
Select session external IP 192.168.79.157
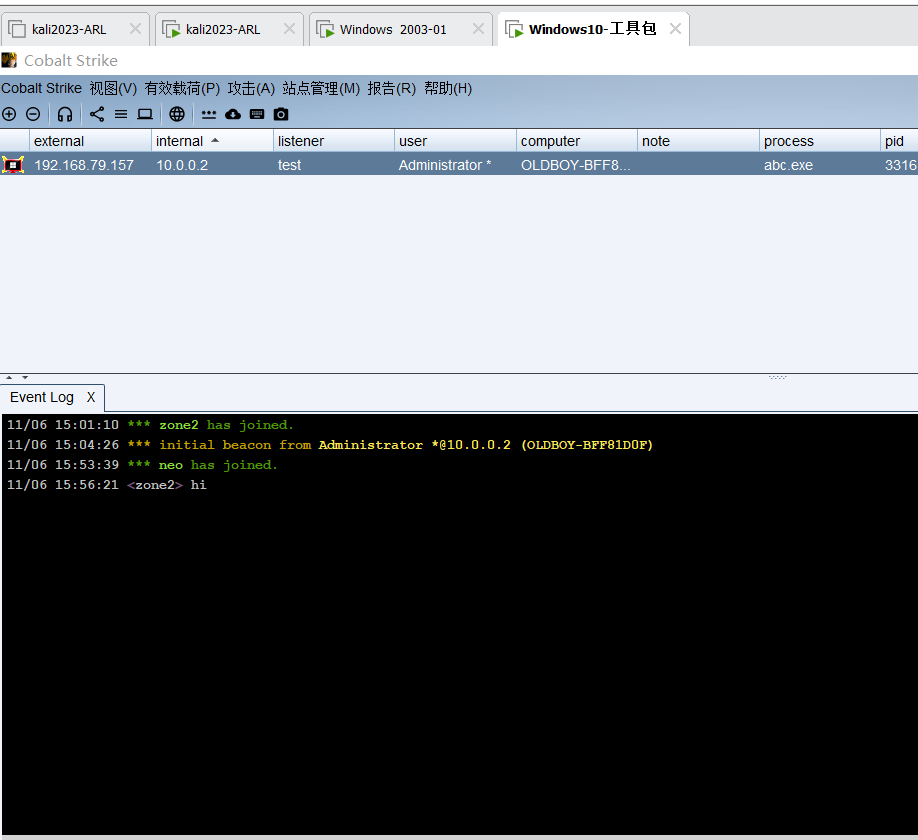coord(84,165)
